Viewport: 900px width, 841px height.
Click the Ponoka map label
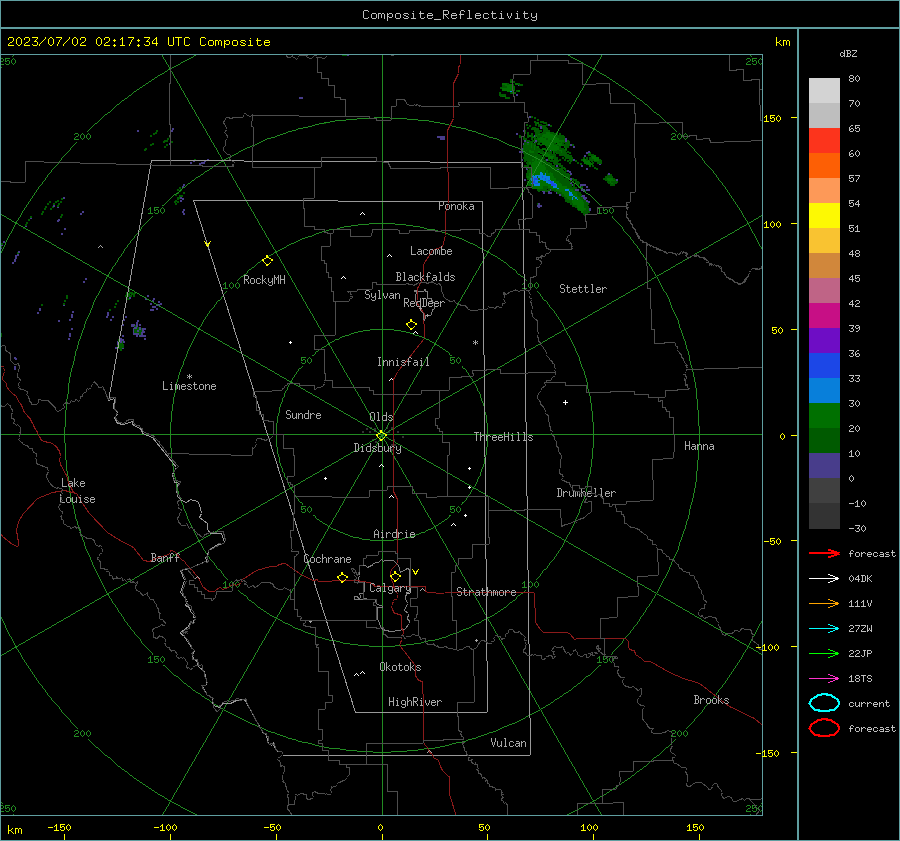456,206
